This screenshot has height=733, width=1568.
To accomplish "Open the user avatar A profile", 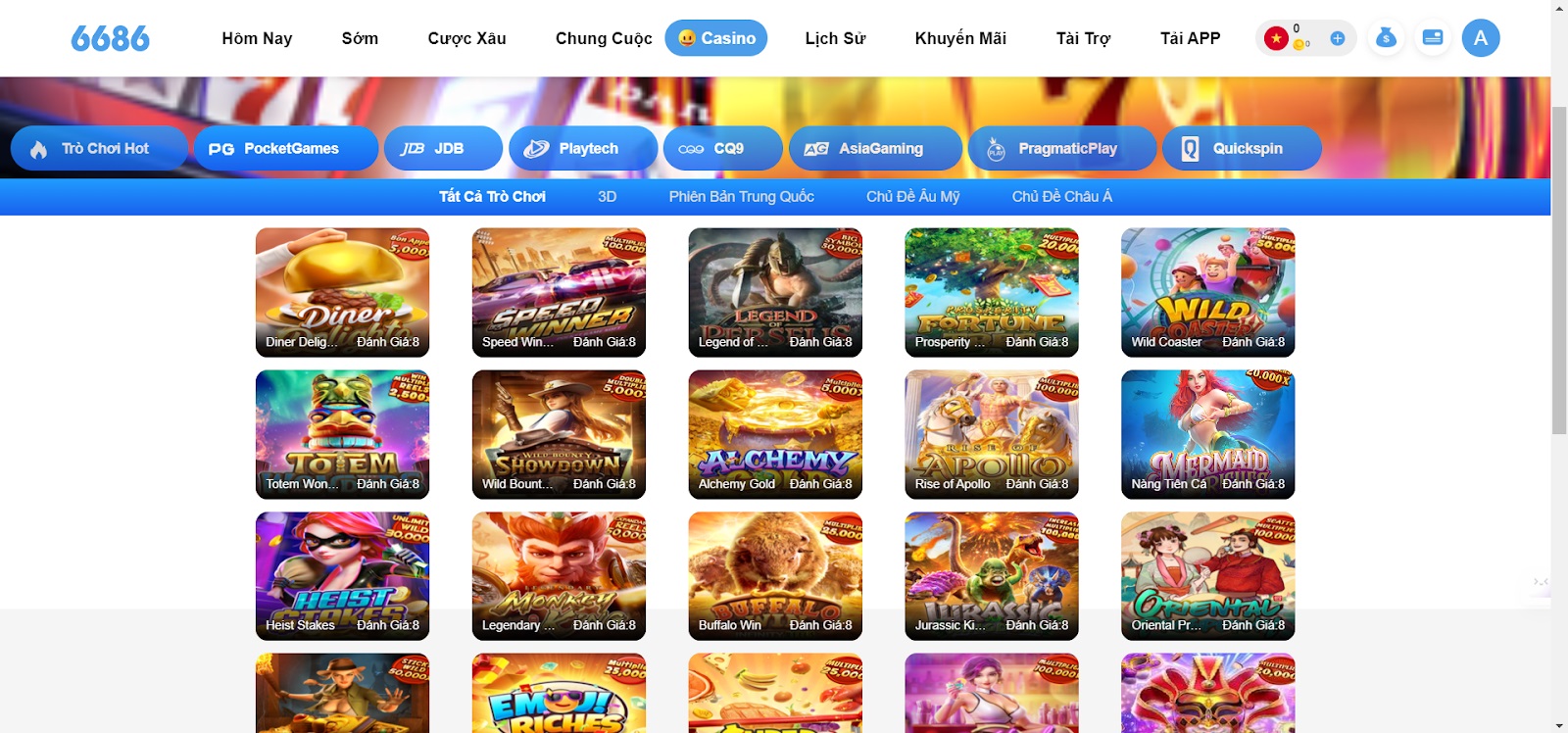I will [x=1481, y=38].
